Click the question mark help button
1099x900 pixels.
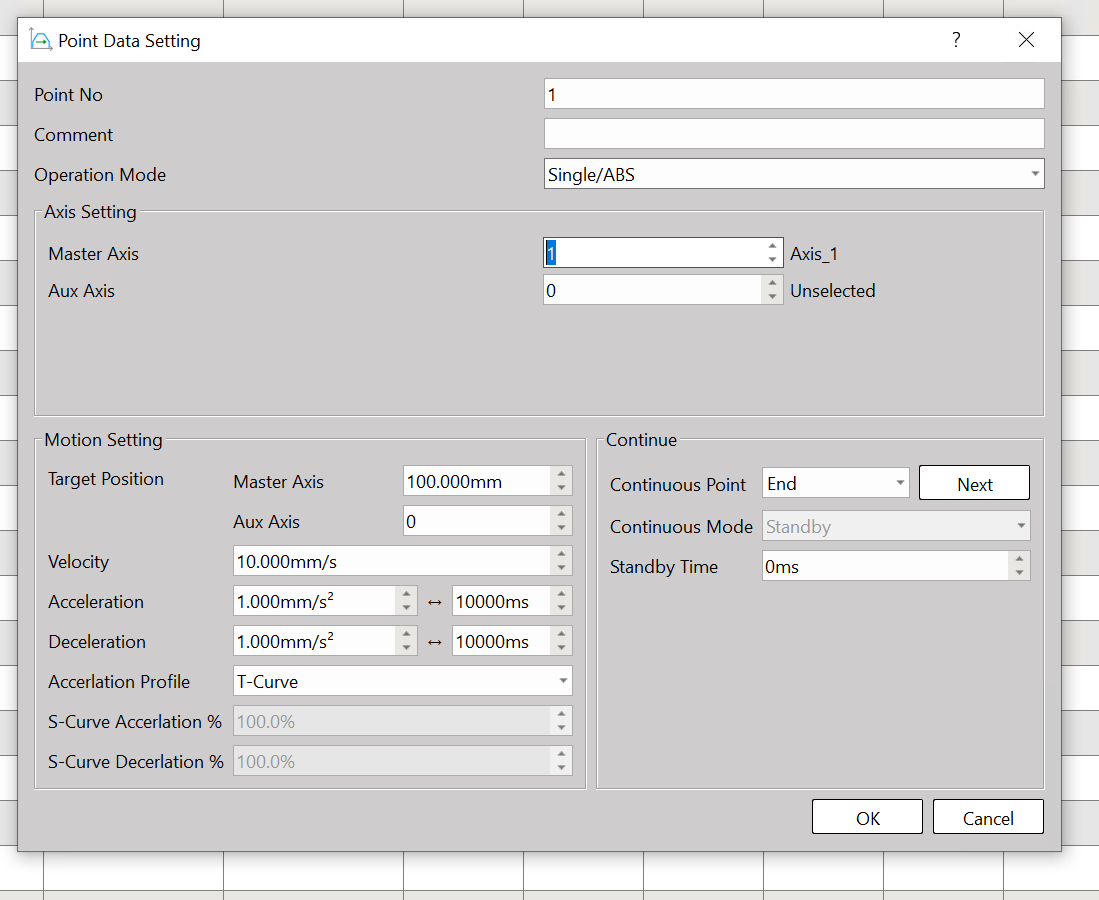pyautogui.click(x=956, y=40)
